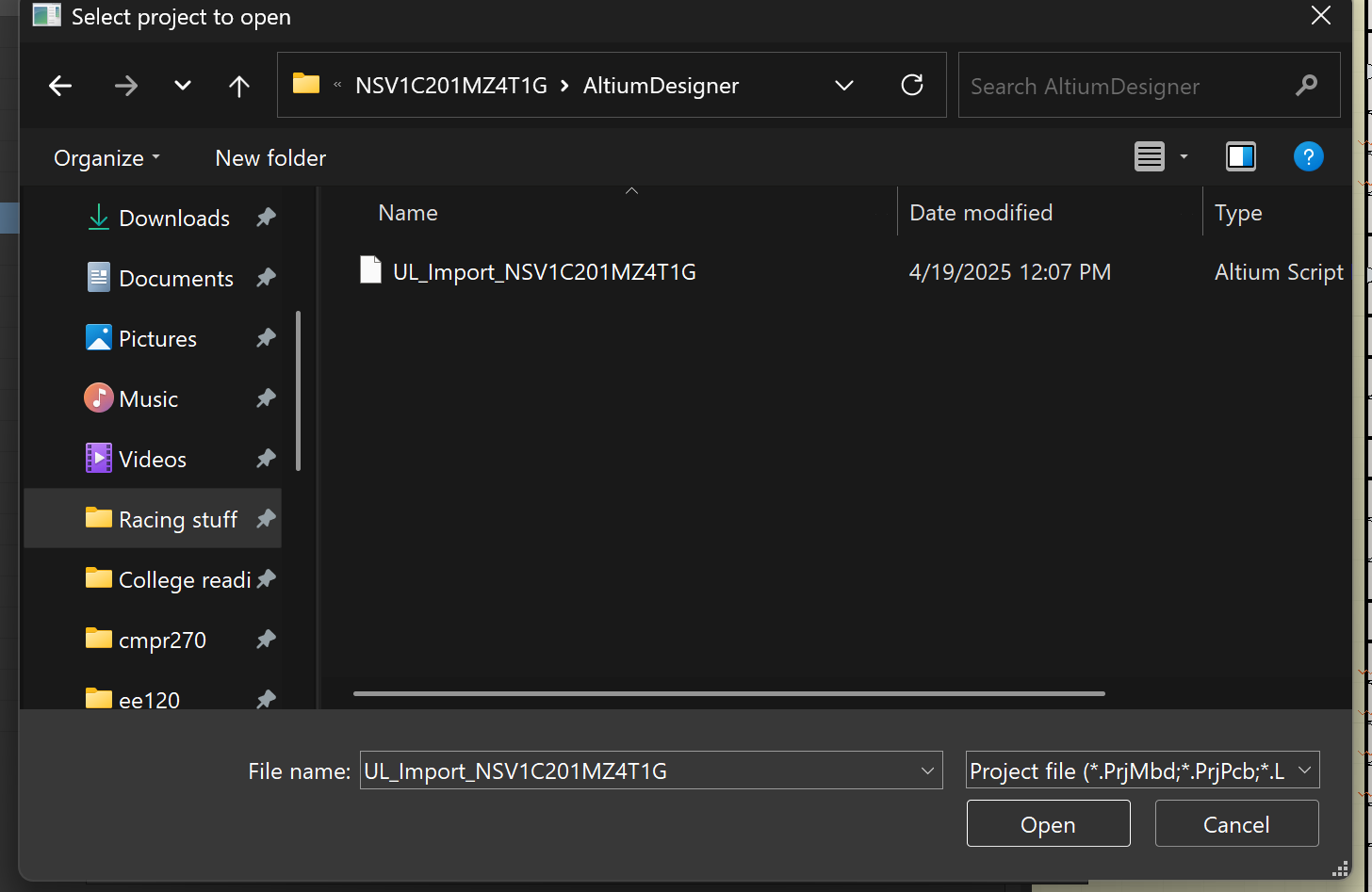Close the Select project to open dialog

coord(1321,16)
